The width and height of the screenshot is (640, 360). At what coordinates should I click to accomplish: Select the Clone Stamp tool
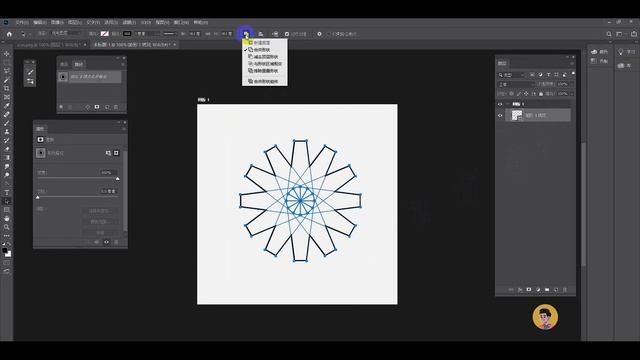[x=7, y=131]
